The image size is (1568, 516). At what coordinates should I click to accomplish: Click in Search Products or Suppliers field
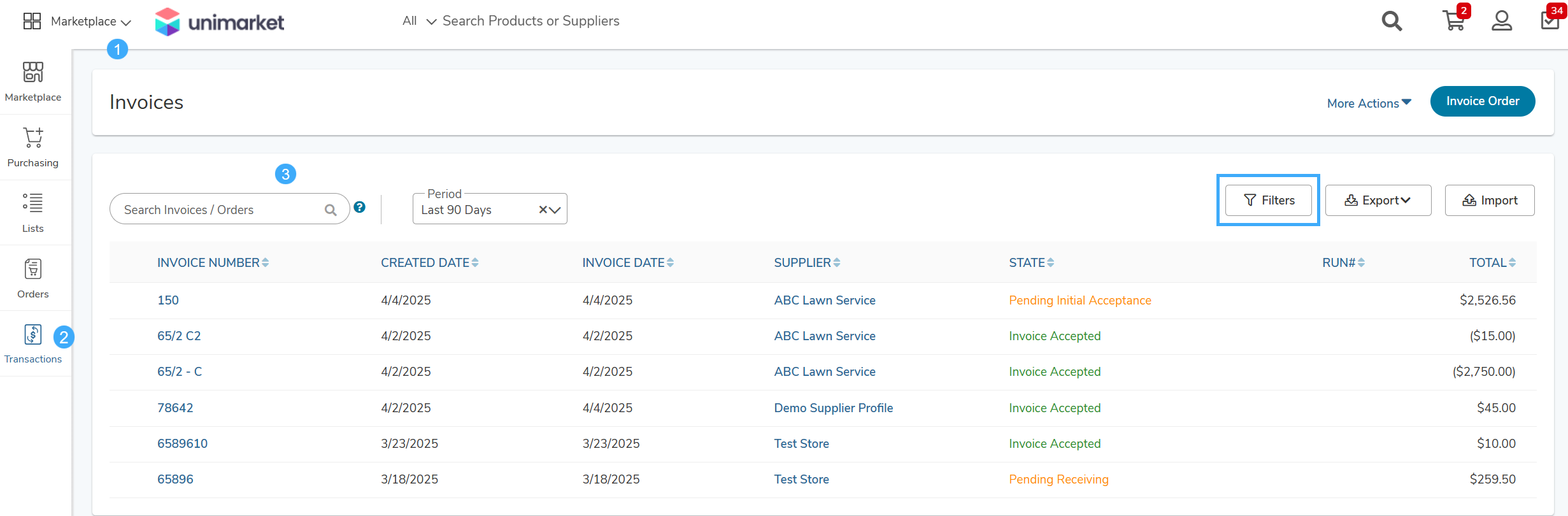[531, 21]
